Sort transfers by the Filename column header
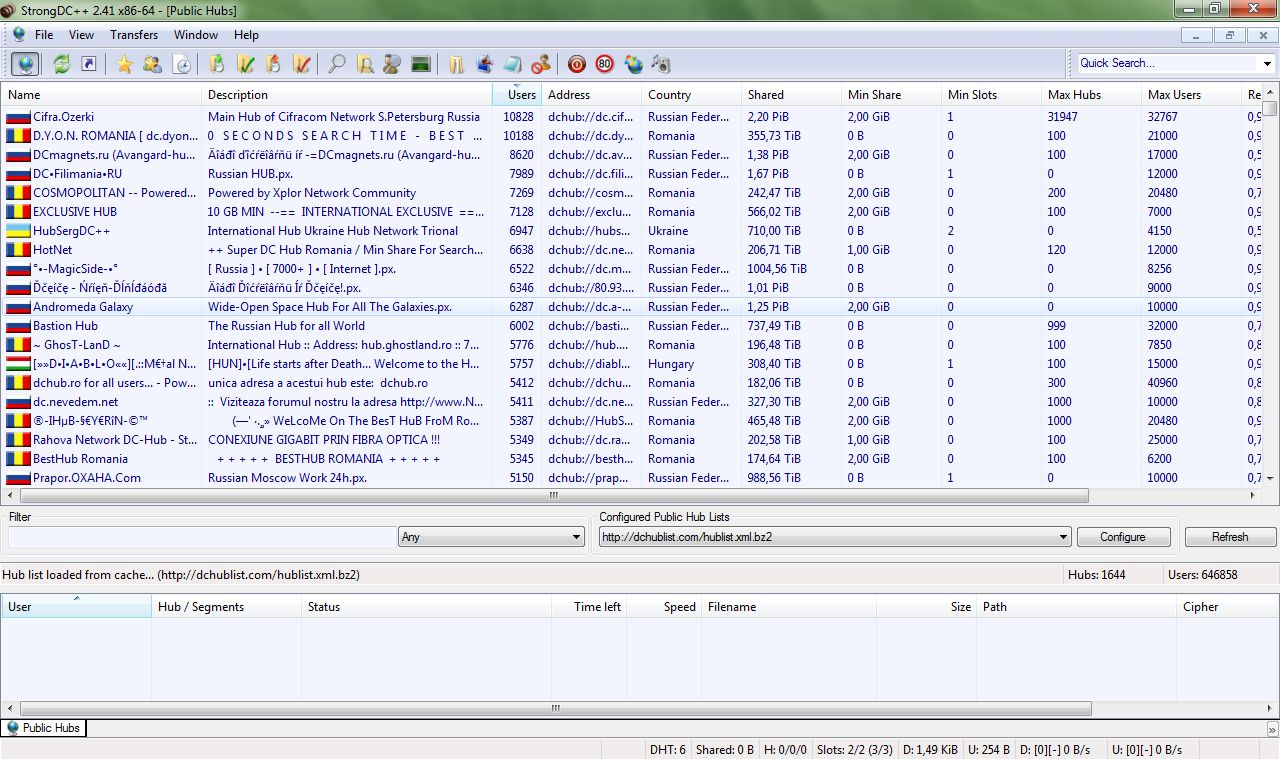The image size is (1280, 760). point(789,607)
